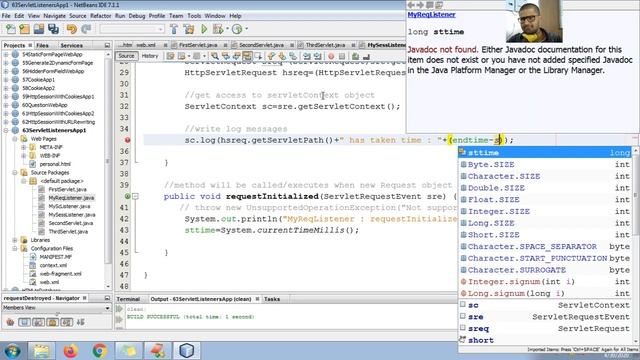640x360 pixels.
Task: Click the Stop Macro Recording square icon
Action: (x=342, y=56)
